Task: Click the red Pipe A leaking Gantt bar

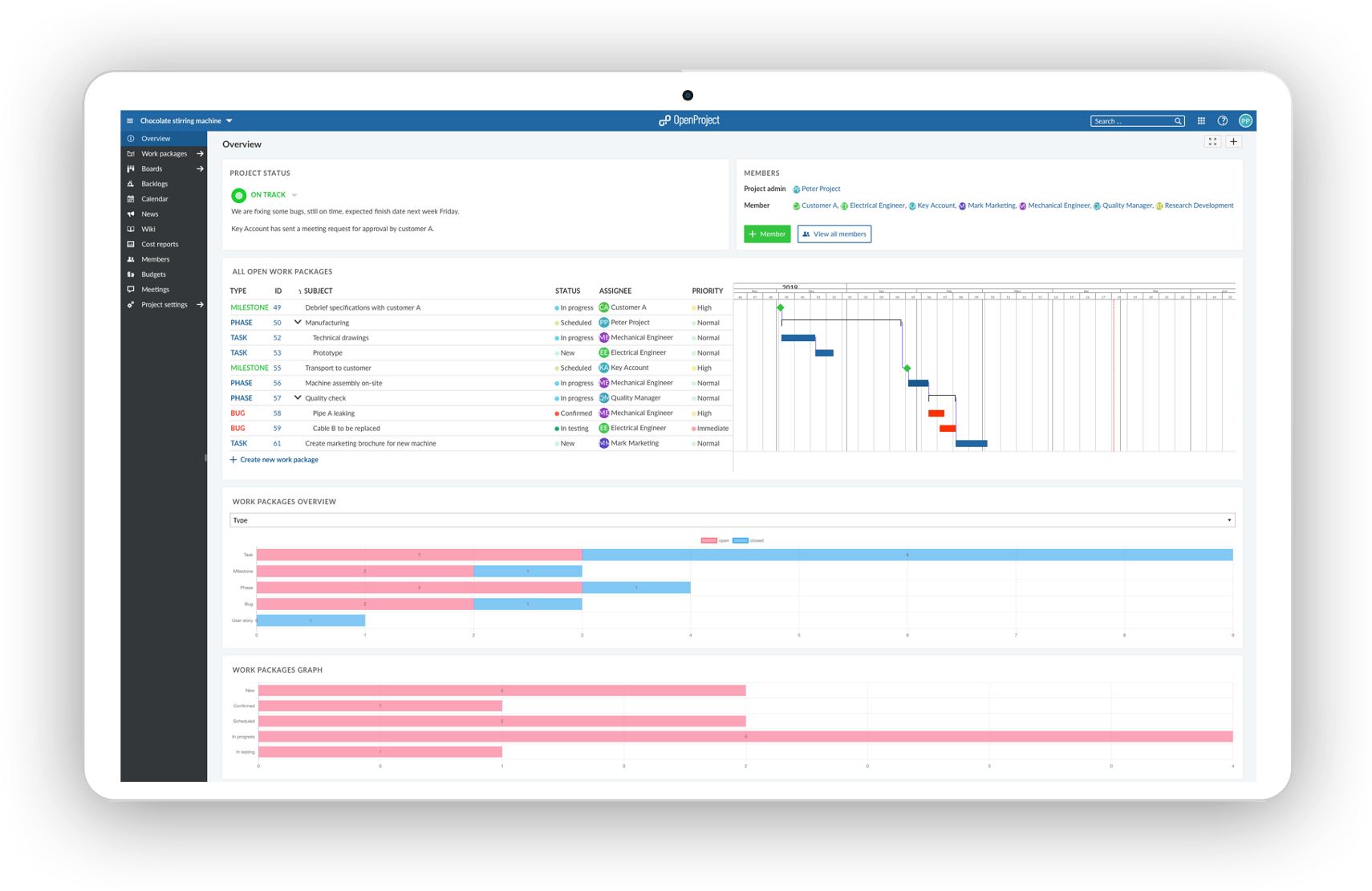Action: pos(936,413)
